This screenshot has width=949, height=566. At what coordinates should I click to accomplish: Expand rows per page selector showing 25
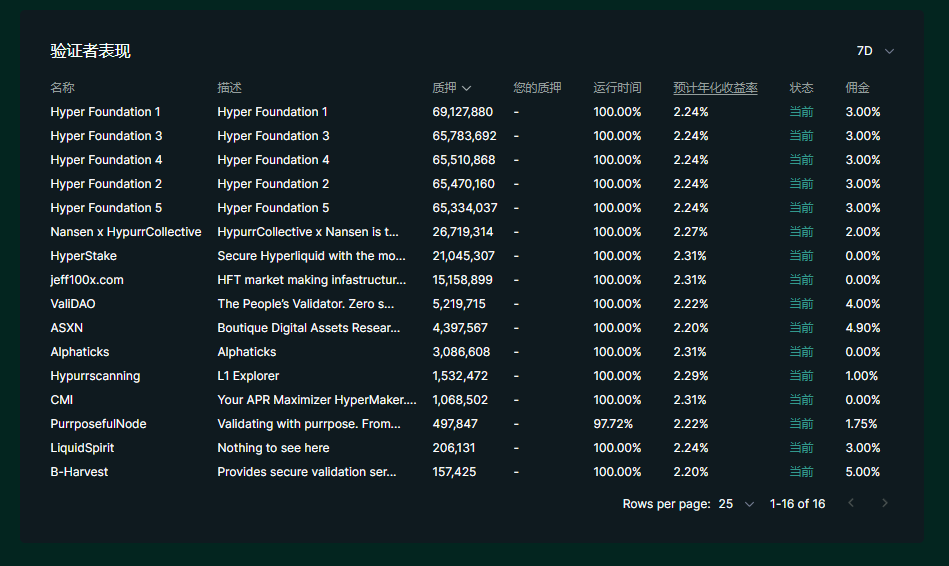737,504
